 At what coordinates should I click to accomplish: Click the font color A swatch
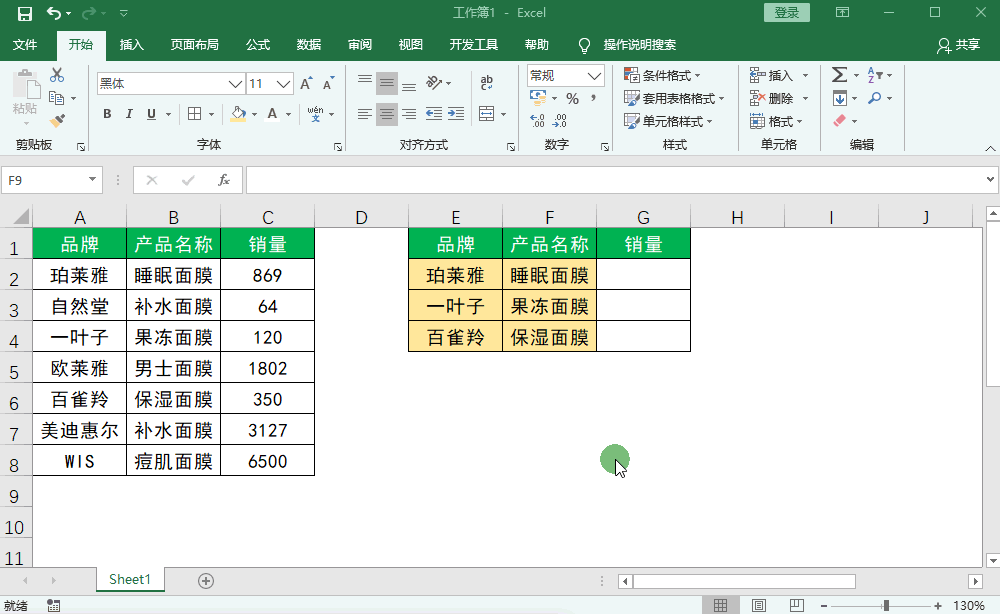(x=272, y=114)
